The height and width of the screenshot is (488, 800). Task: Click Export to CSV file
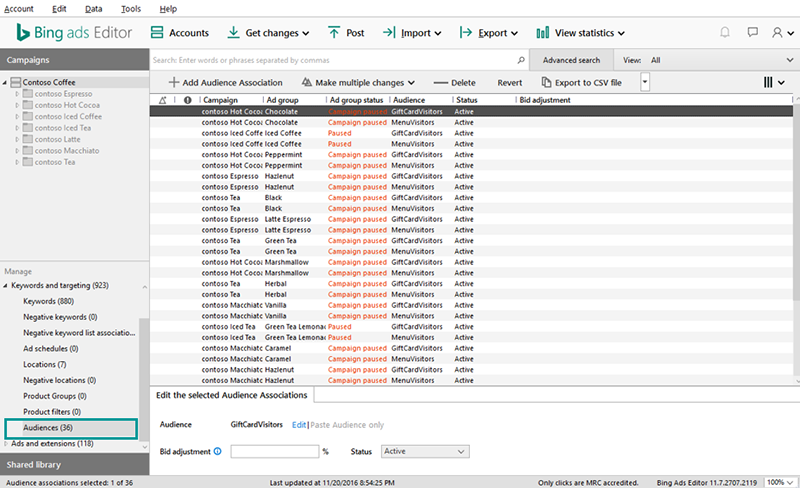click(x=582, y=83)
